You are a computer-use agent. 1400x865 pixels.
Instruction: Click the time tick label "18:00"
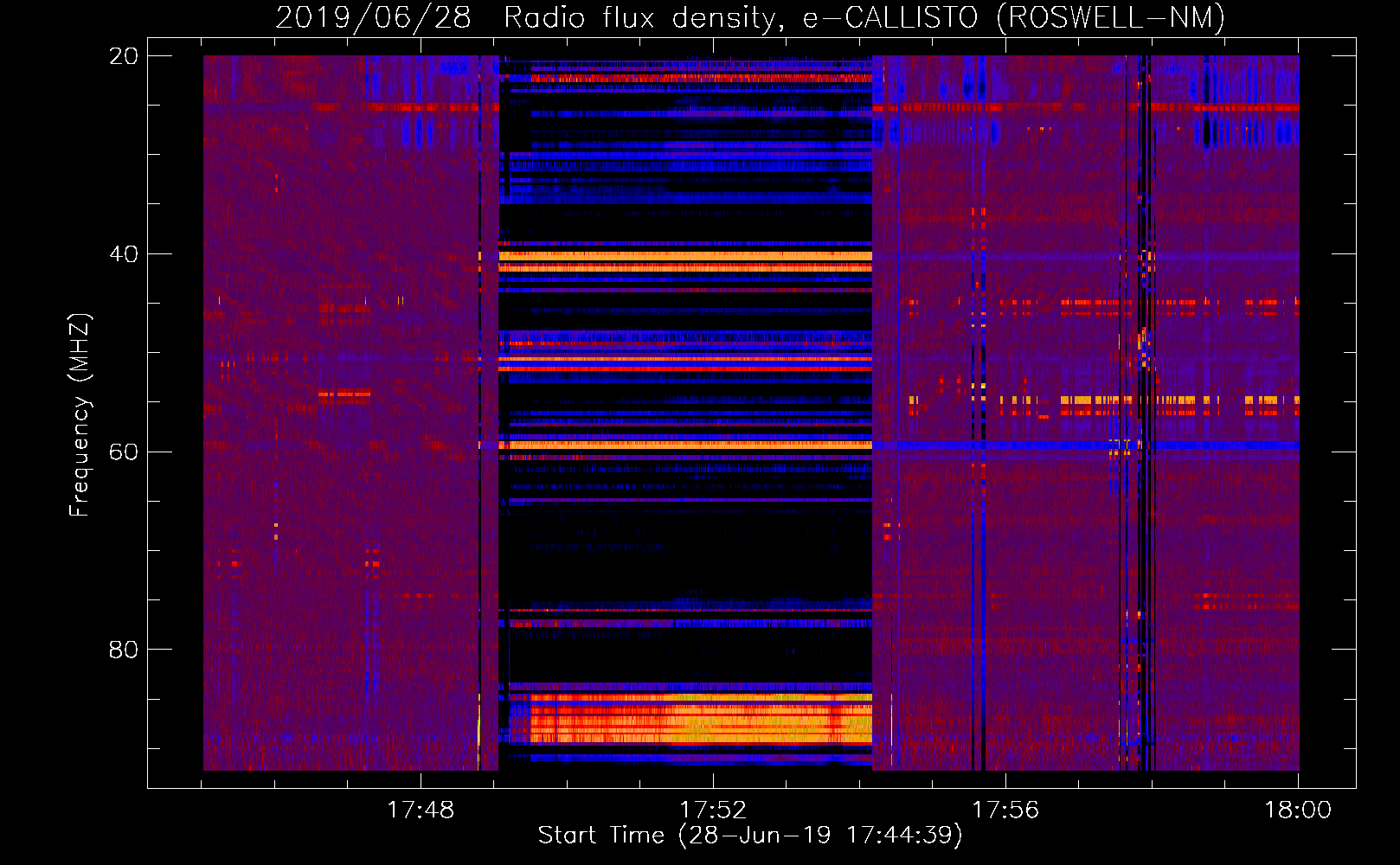tap(1298, 811)
